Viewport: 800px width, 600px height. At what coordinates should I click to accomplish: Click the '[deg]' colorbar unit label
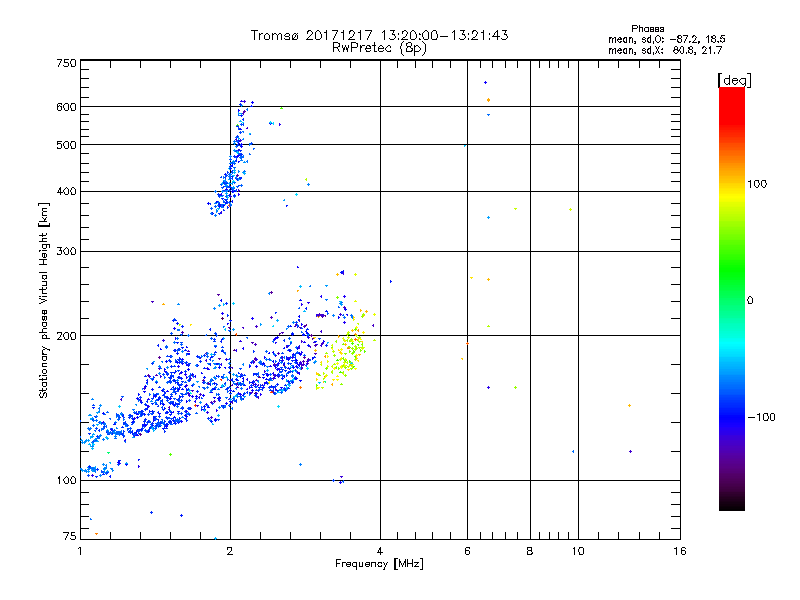click(734, 80)
